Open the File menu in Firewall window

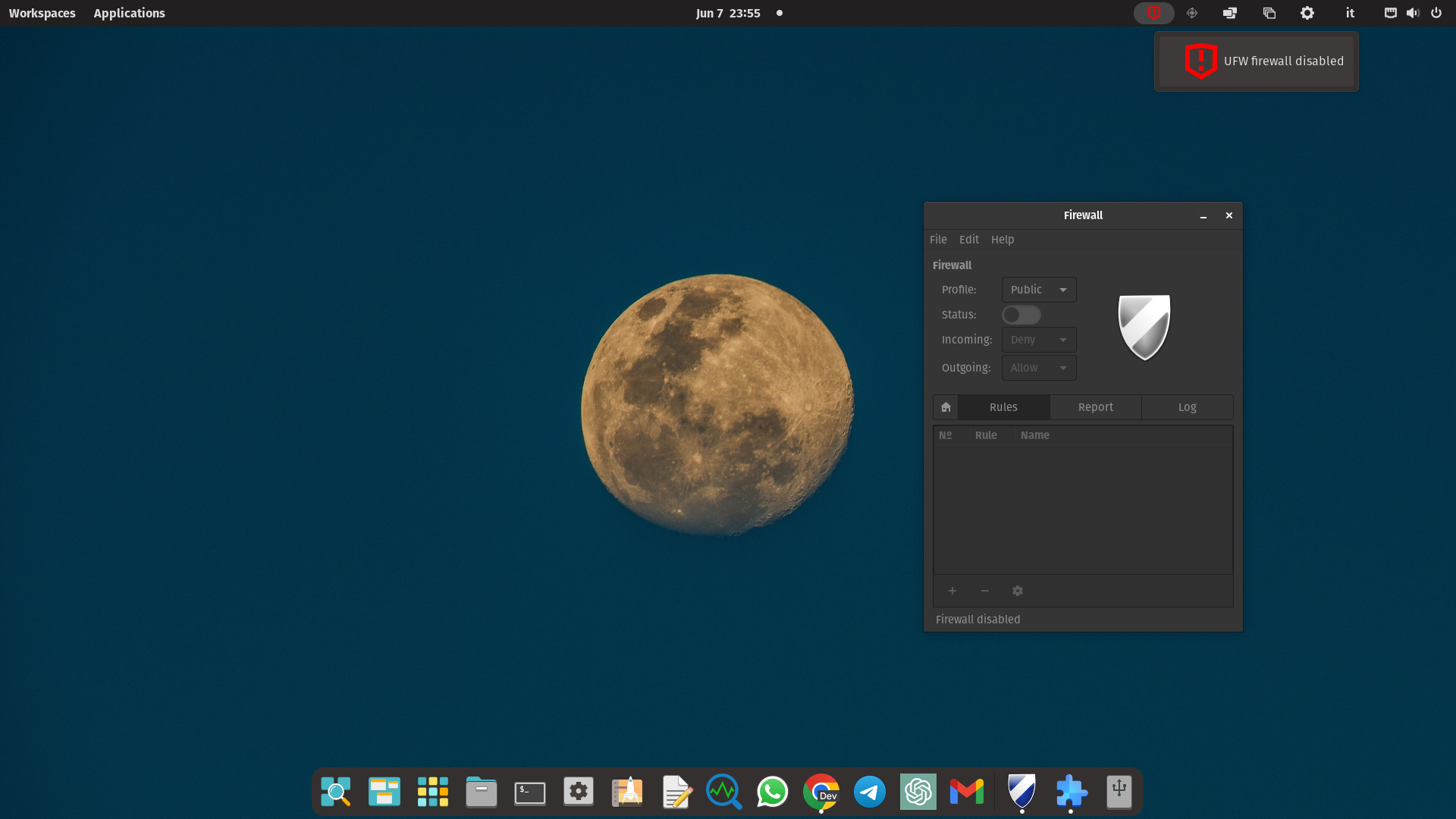click(938, 240)
